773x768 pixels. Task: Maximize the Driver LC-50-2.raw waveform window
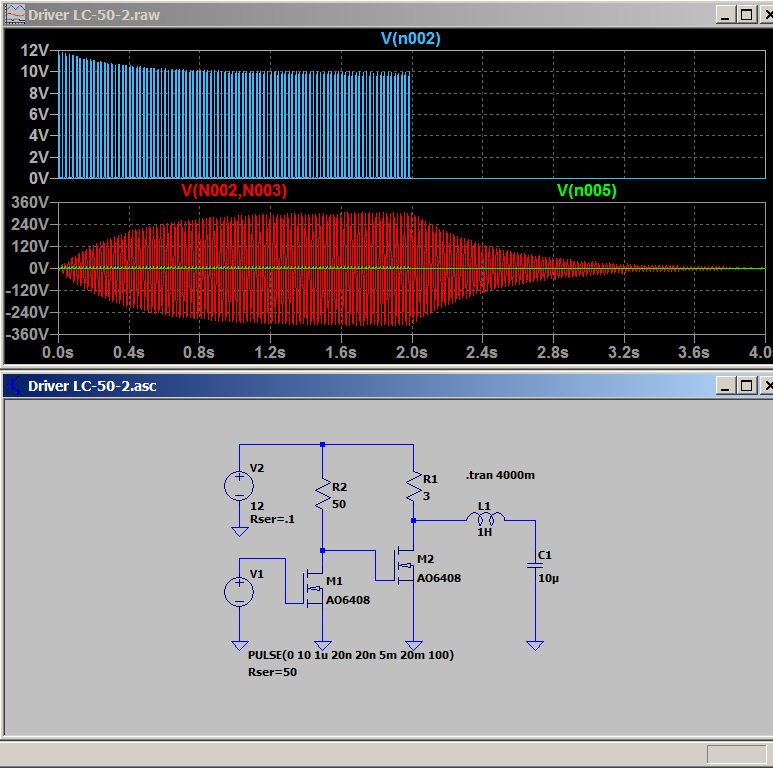pyautogui.click(x=746, y=15)
